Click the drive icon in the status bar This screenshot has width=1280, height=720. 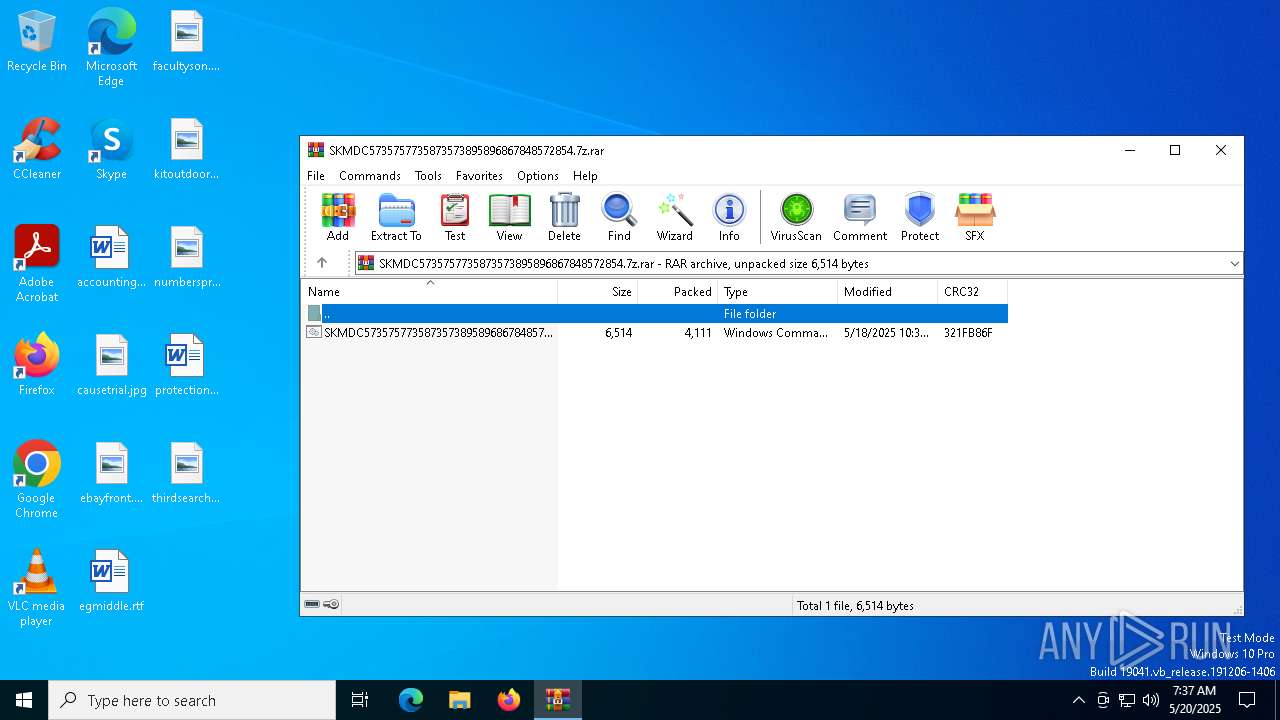pyautogui.click(x=312, y=604)
